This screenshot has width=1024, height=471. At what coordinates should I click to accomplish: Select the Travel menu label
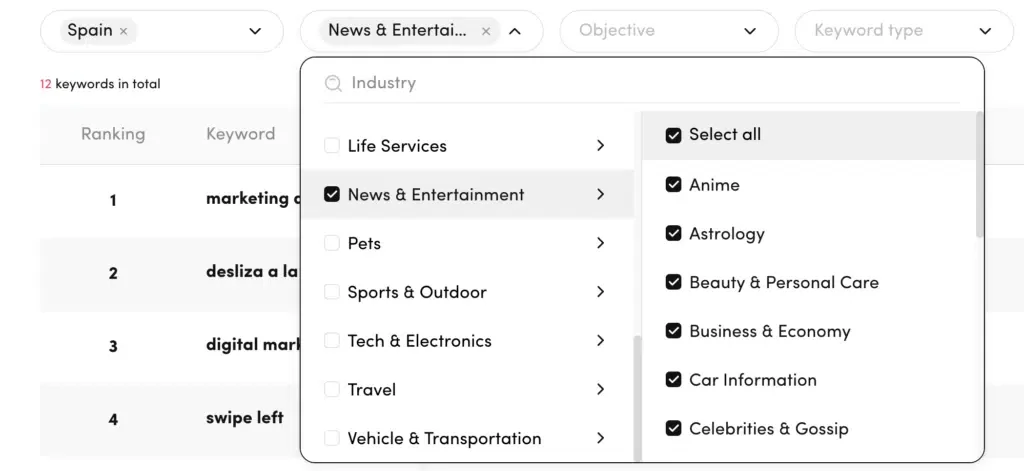click(372, 389)
